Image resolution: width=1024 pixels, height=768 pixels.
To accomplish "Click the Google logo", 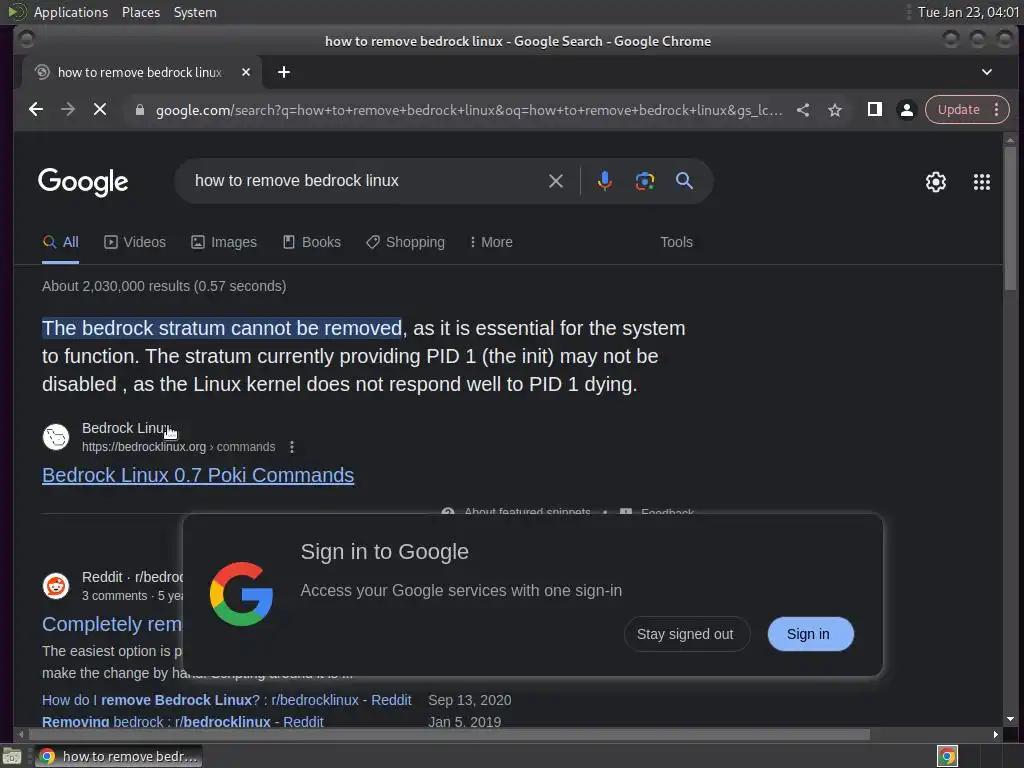I will (83, 182).
